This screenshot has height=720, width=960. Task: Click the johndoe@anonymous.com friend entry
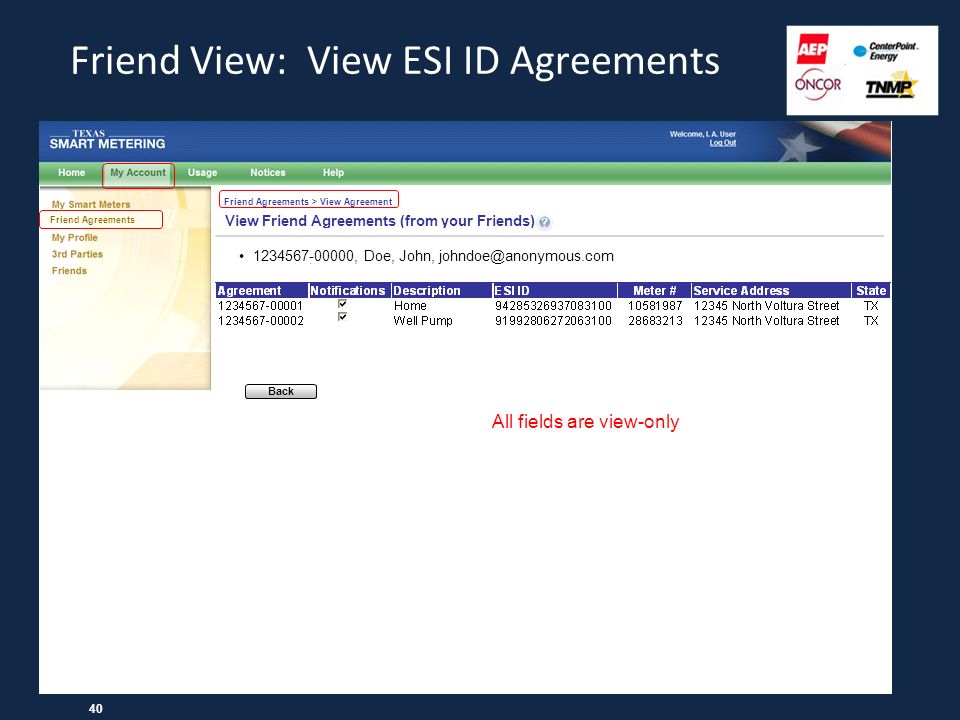[x=433, y=256]
